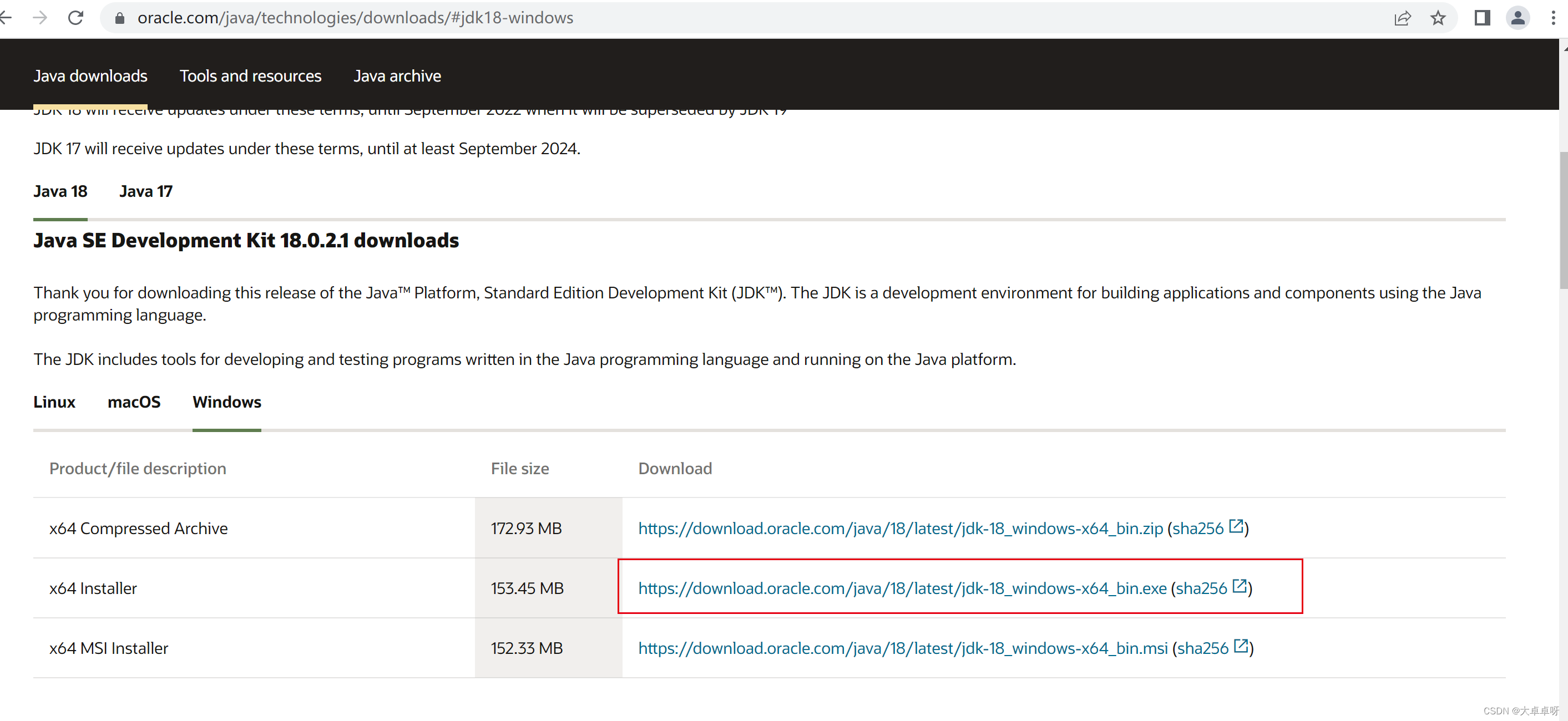This screenshot has width=1568, height=721.
Task: Select the macOS platform tab
Action: click(134, 402)
